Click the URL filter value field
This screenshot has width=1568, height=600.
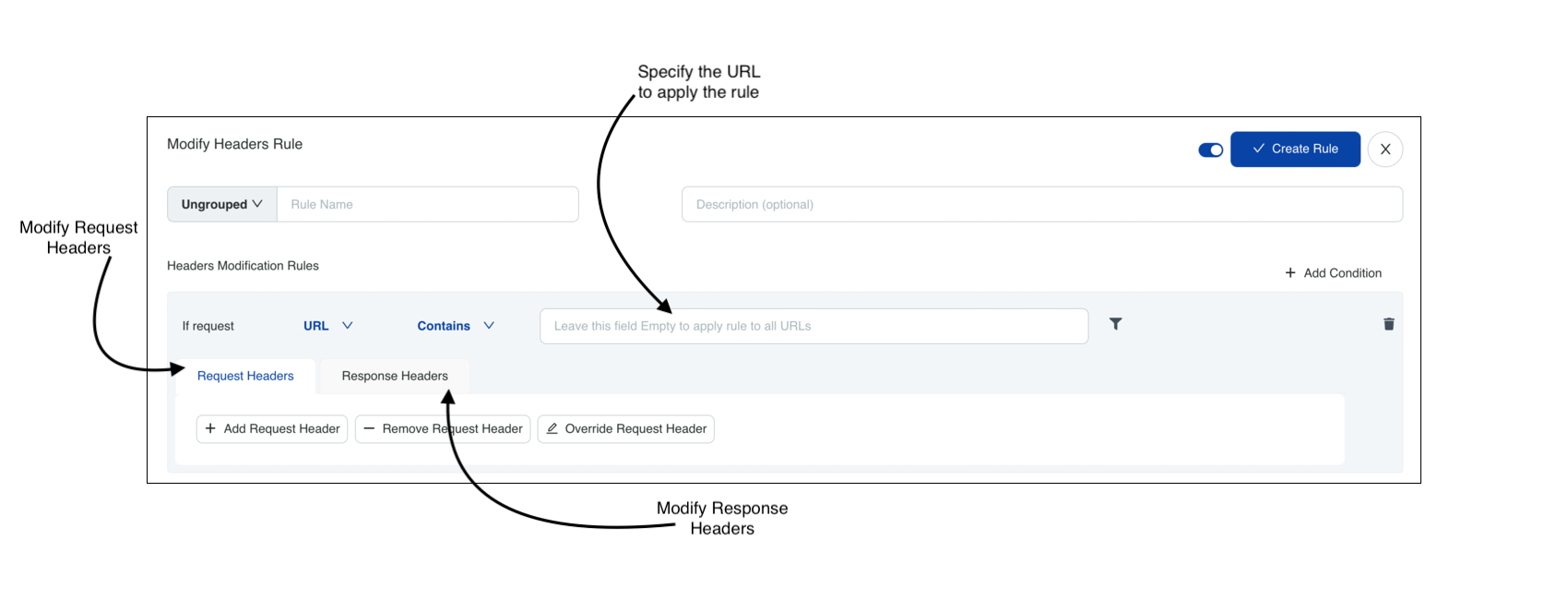[x=814, y=326]
